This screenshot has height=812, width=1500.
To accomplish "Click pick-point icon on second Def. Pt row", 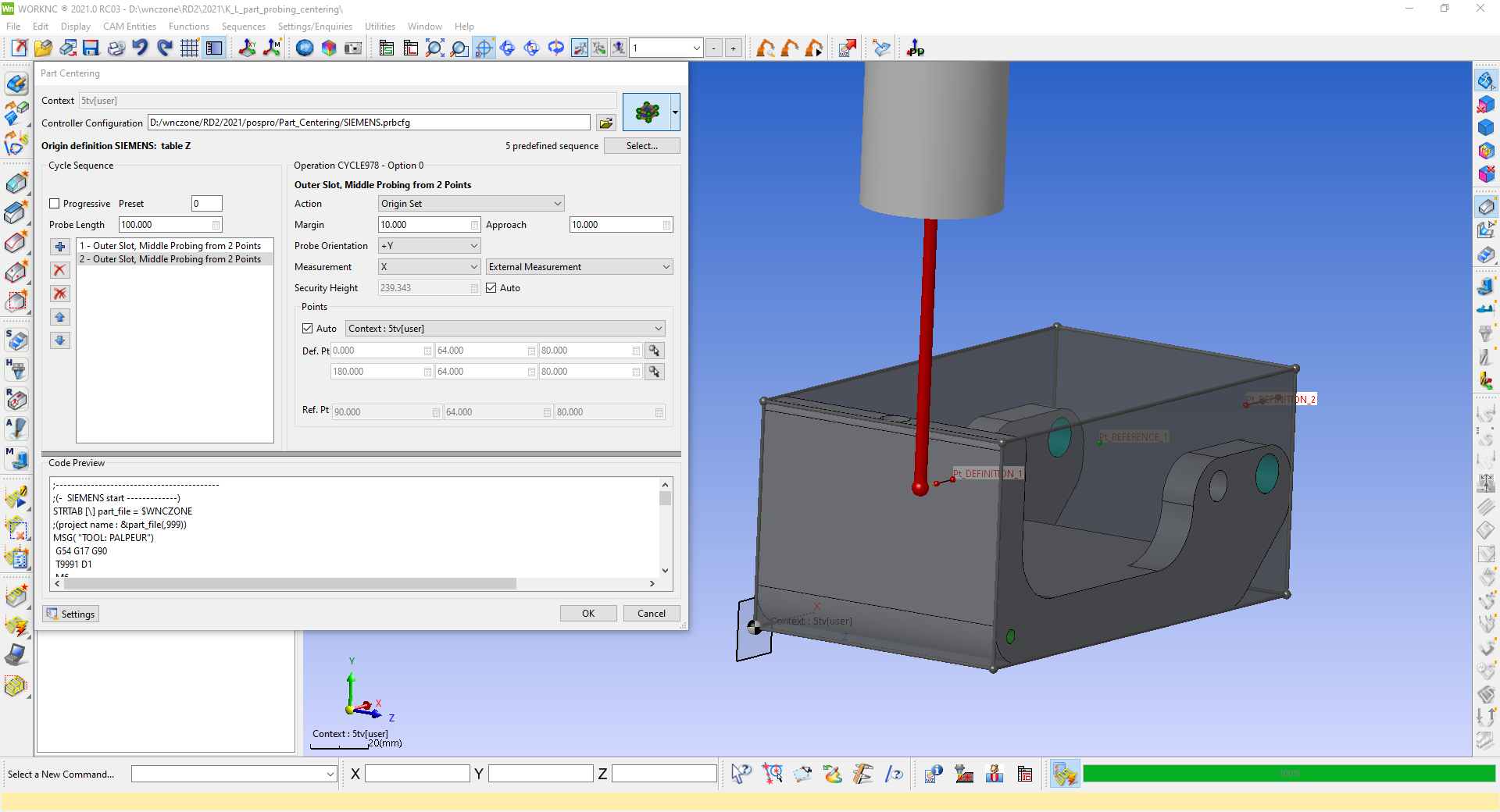I will click(655, 372).
